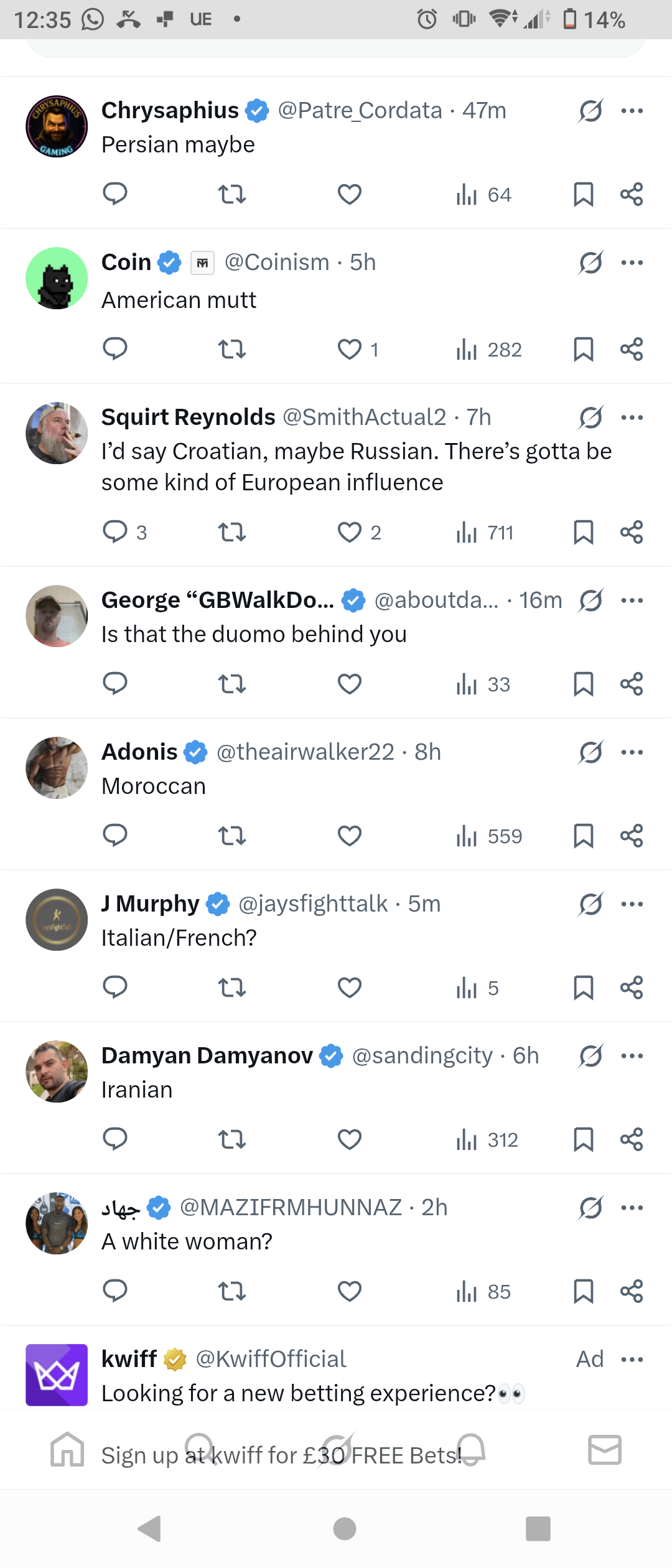Open more options menu on Adonis's reply
The height and width of the screenshot is (1568, 672).
[632, 752]
